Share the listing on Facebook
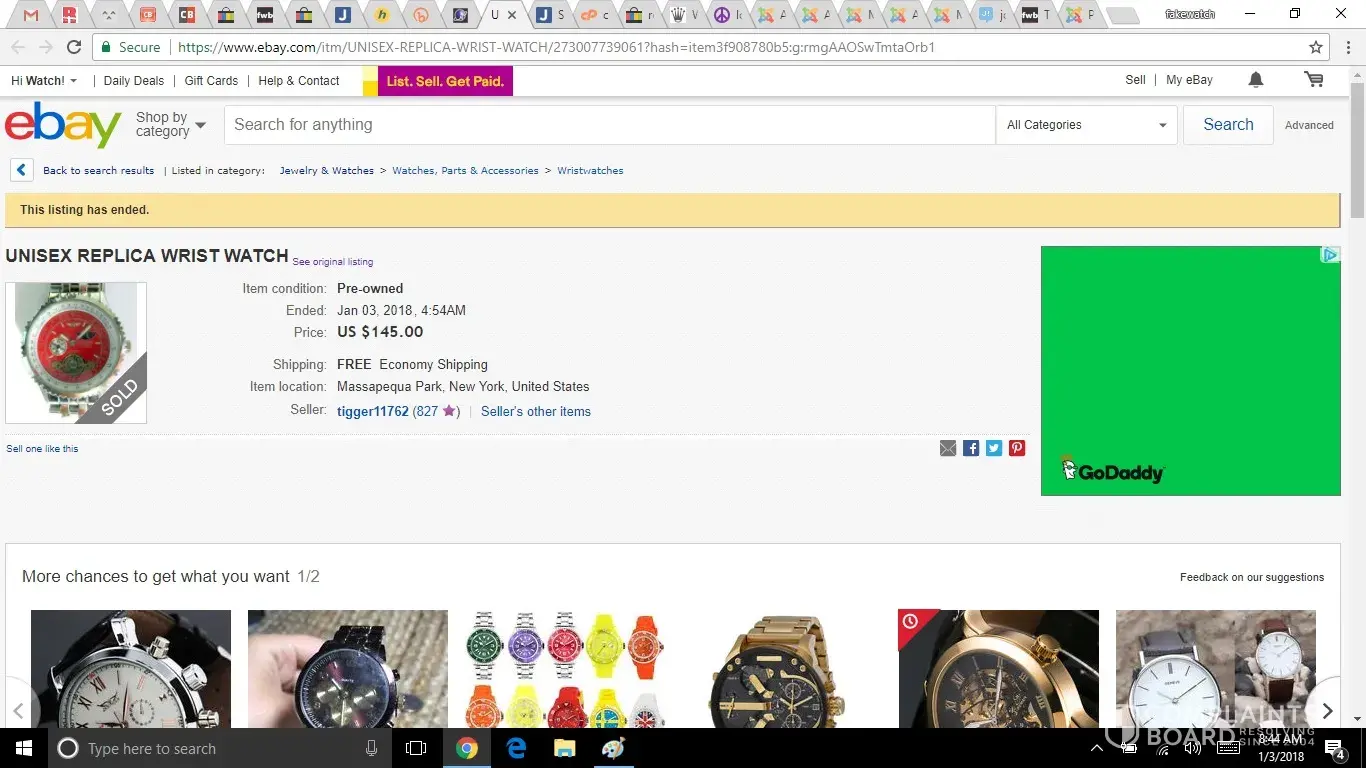This screenshot has width=1366, height=768. [x=971, y=448]
